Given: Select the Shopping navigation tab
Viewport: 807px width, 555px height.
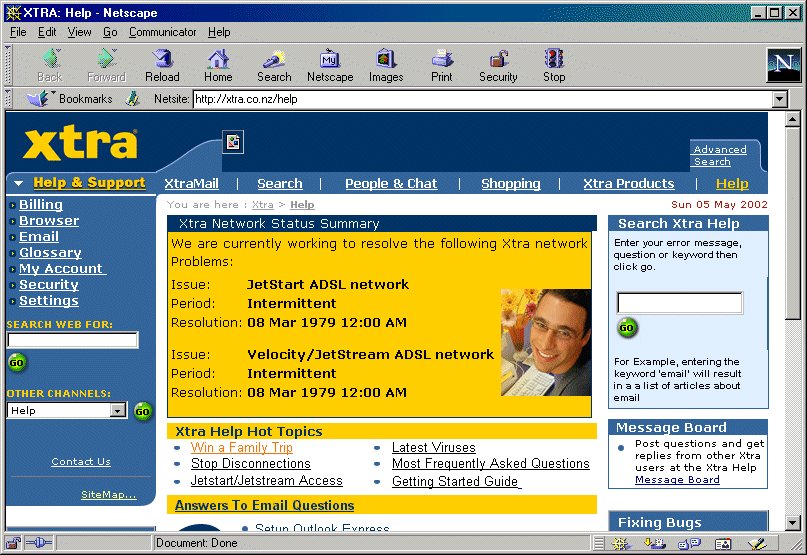Looking at the screenshot, I should (510, 184).
